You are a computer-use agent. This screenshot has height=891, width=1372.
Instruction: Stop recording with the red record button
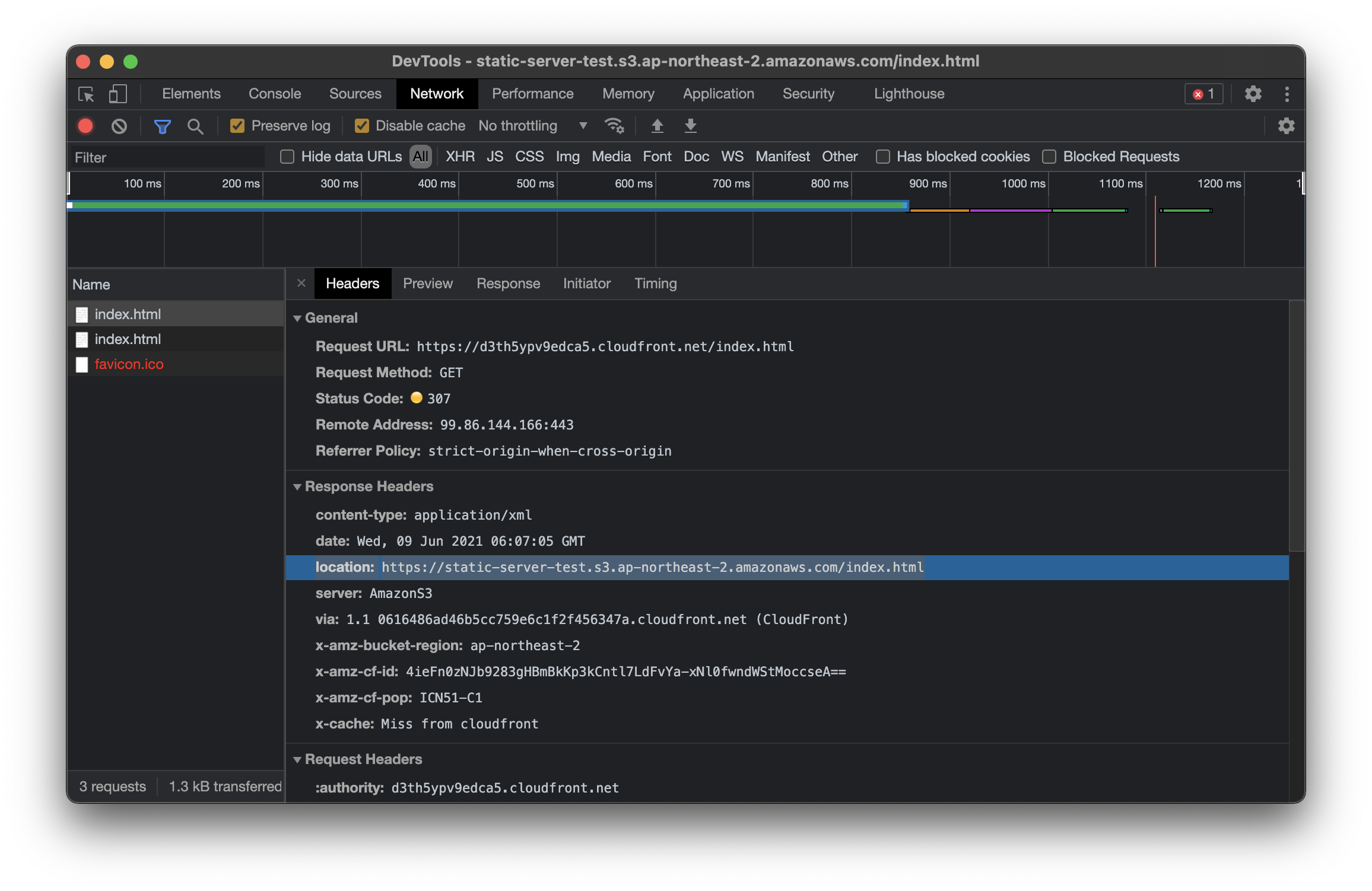point(85,126)
